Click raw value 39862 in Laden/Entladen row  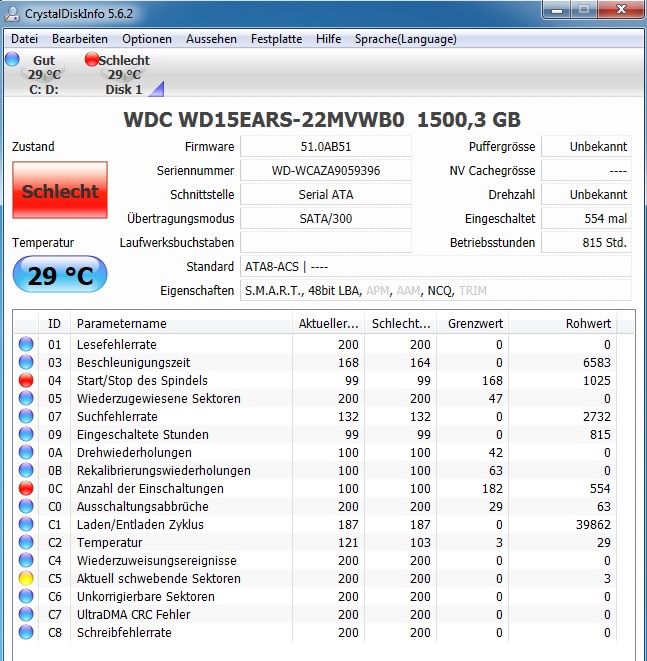[593, 524]
